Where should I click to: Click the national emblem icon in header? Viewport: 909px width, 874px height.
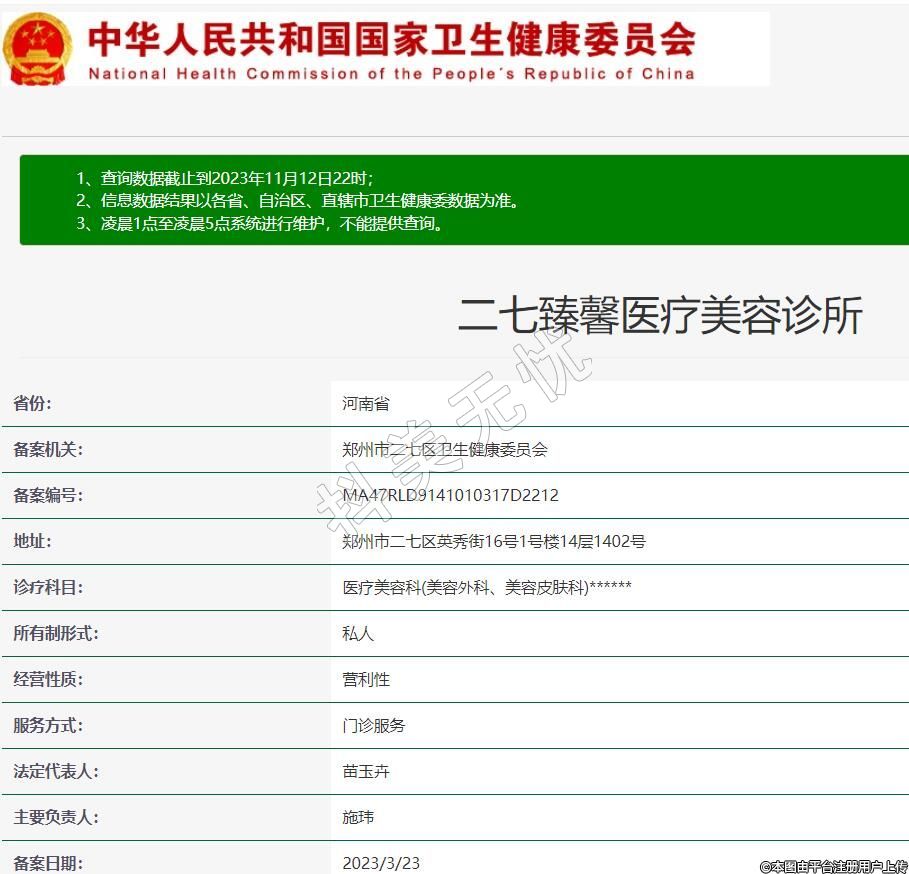(x=38, y=49)
